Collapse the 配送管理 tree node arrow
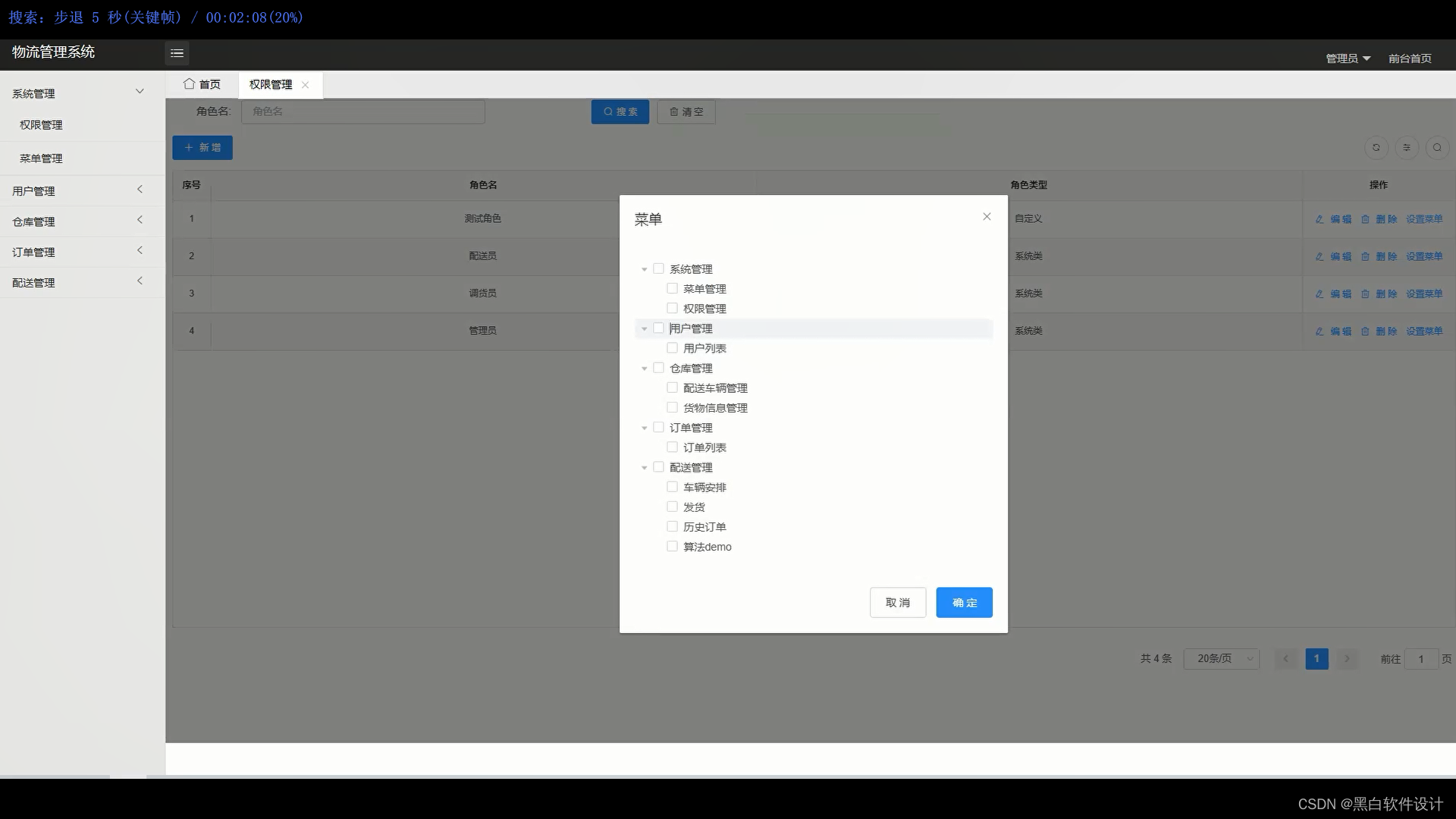1456x819 pixels. pyautogui.click(x=645, y=468)
